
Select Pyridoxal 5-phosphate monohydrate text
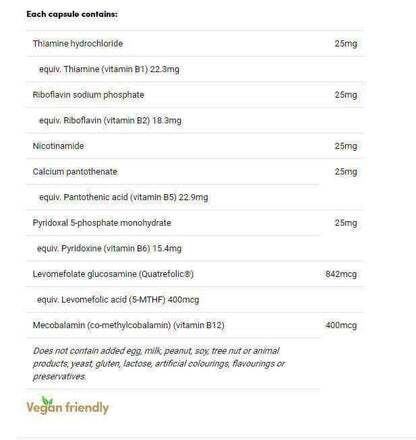coord(102,223)
